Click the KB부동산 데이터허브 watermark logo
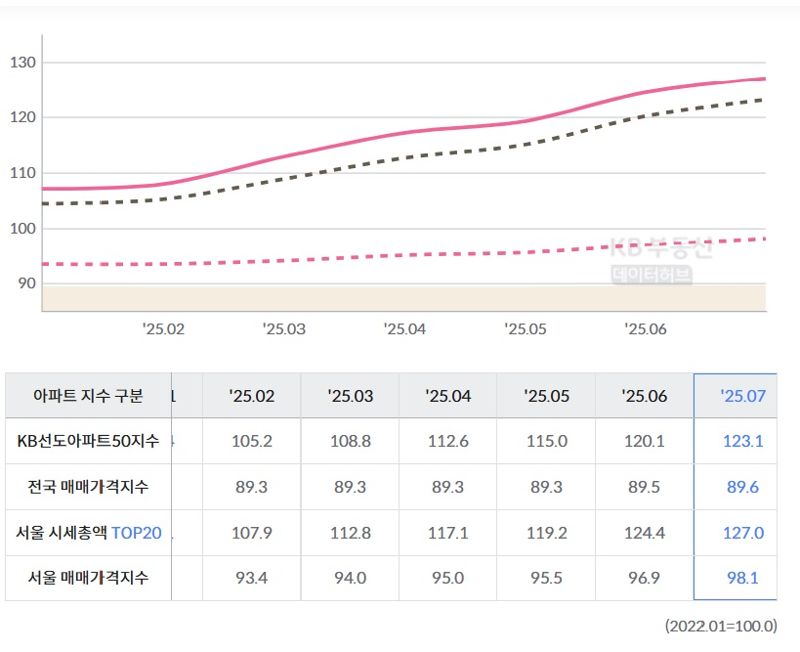 point(660,260)
